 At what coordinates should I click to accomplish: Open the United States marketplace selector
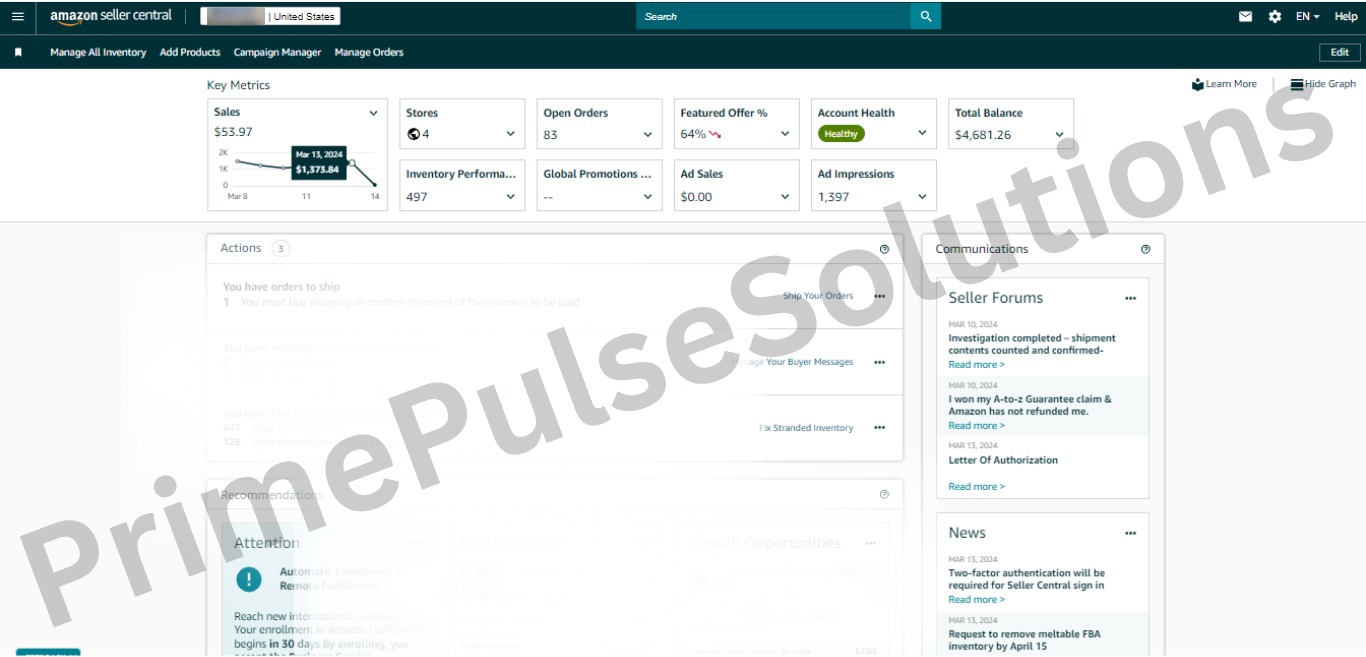270,16
